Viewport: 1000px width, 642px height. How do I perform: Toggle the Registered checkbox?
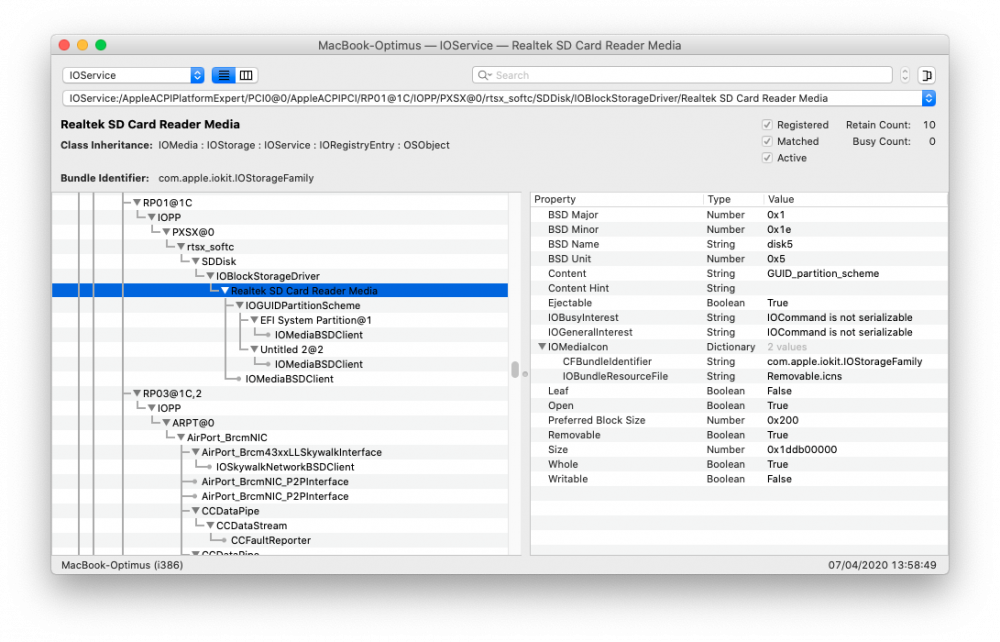coord(767,125)
